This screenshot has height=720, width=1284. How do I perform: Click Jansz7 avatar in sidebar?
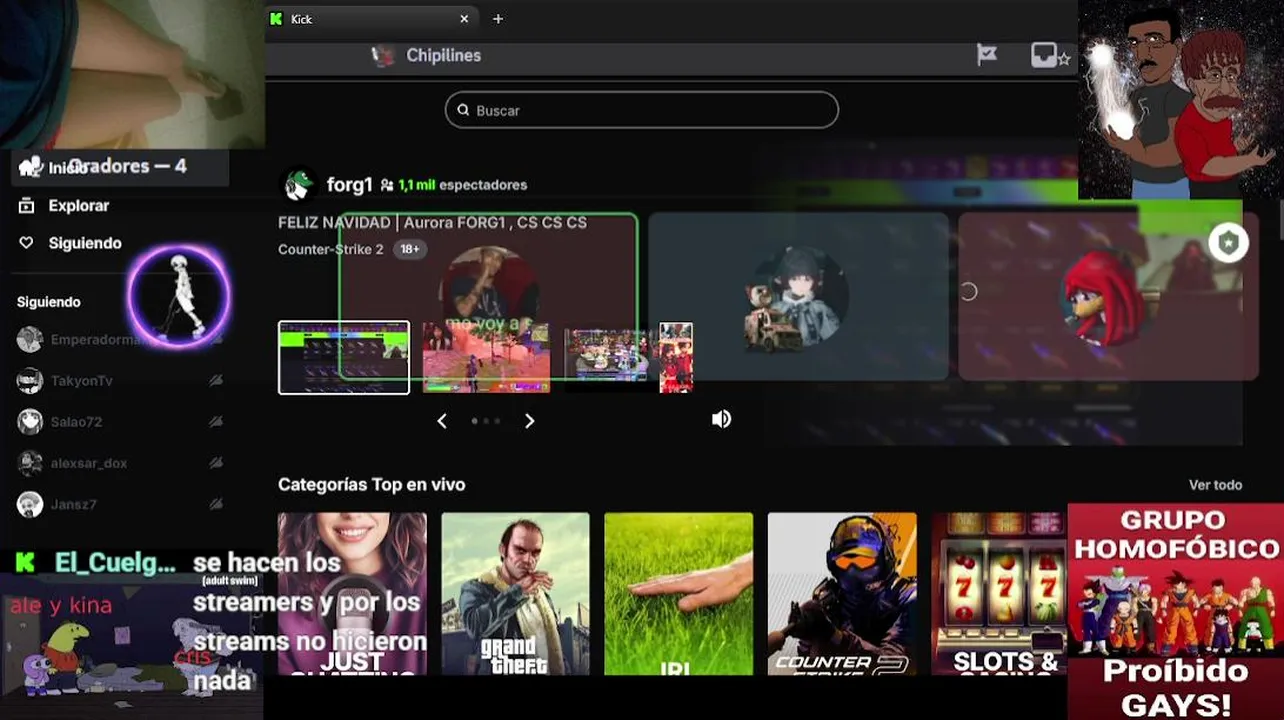30,504
